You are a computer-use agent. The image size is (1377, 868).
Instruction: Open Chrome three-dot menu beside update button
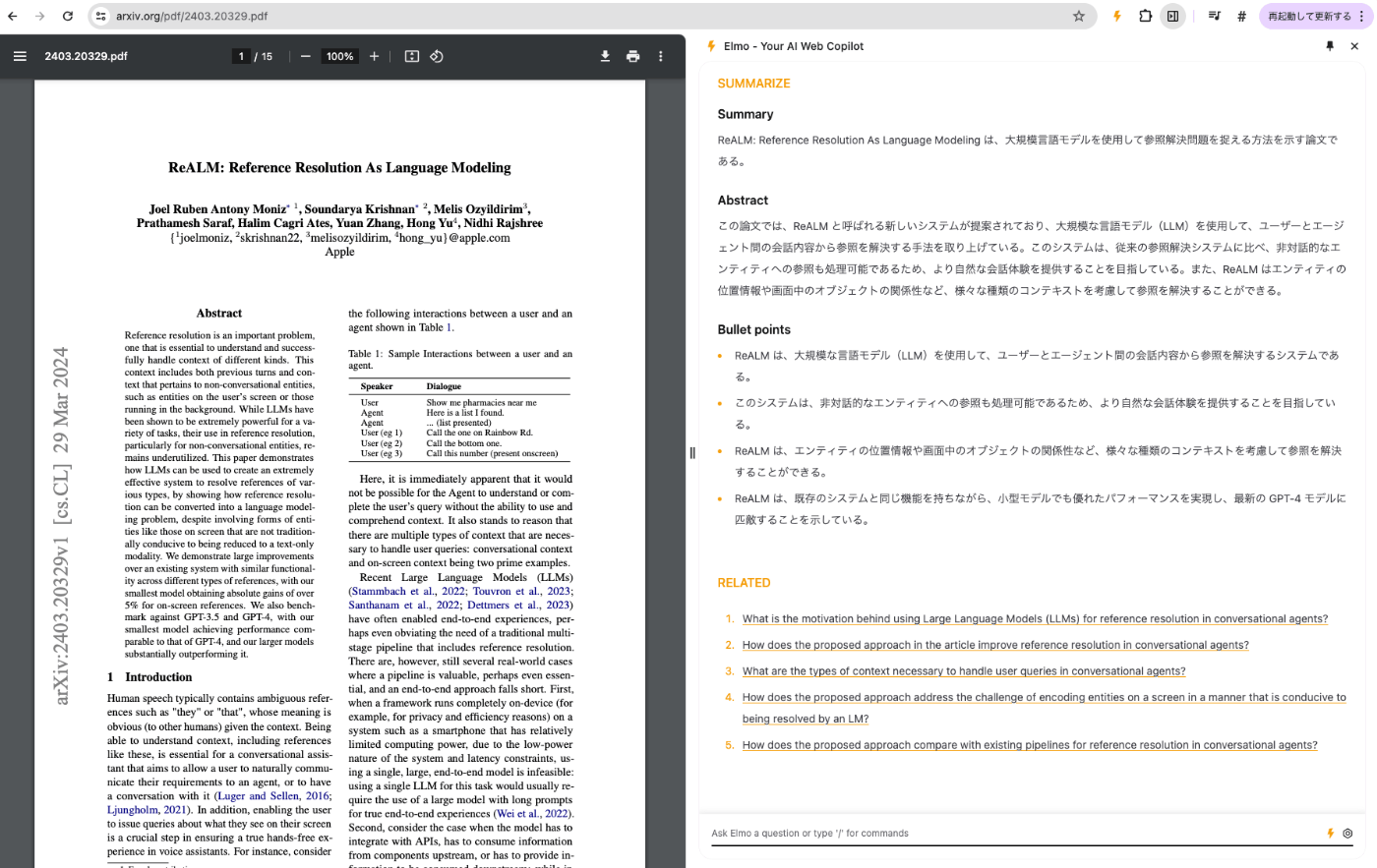1362,16
